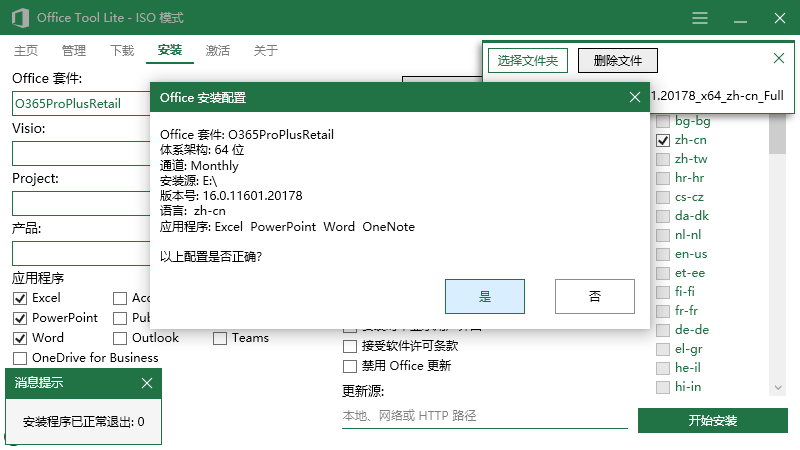Minimize the Office Tool Lite window

pos(739,18)
